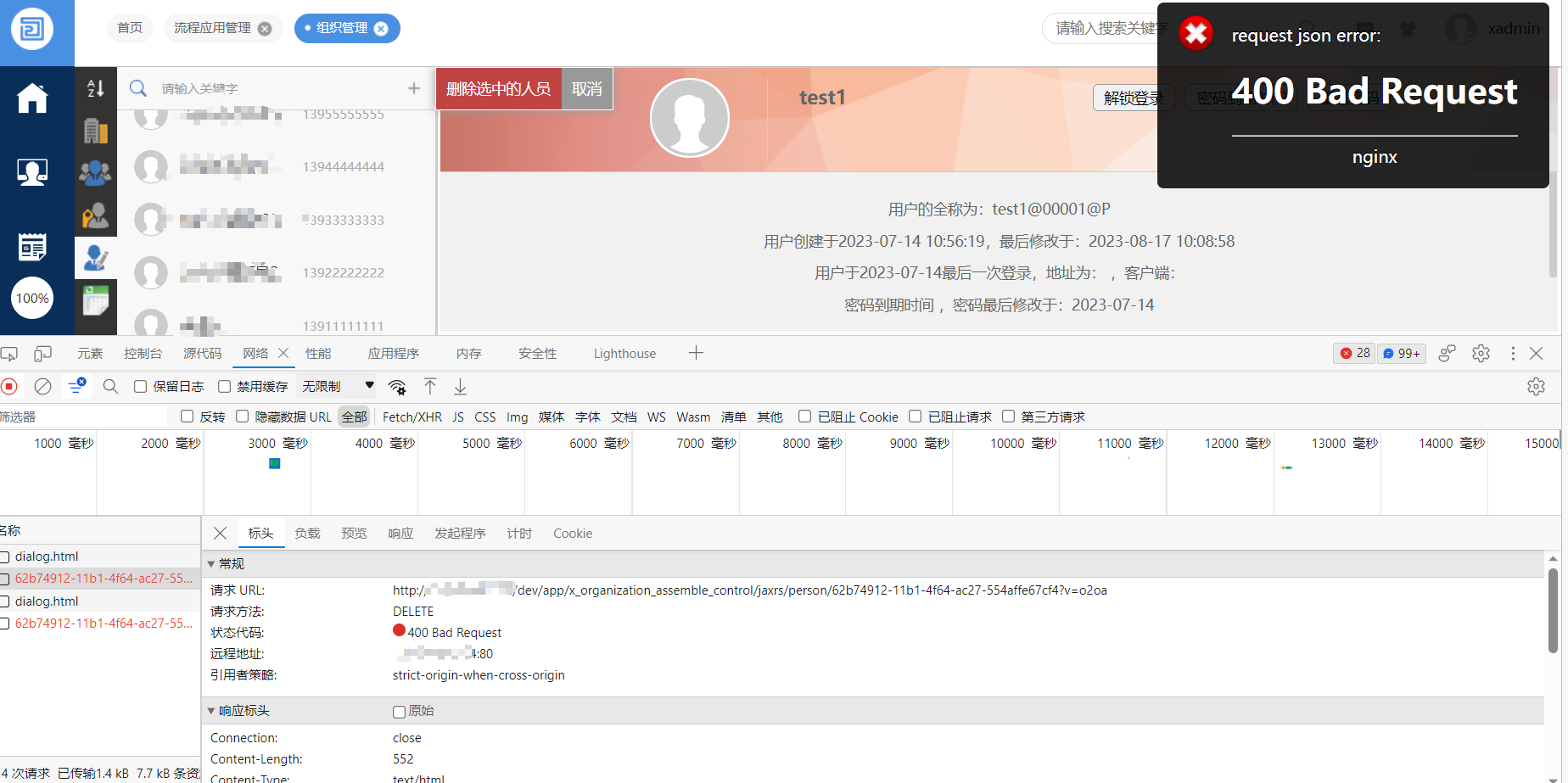Click the 删除选中的人员 button
The width and height of the screenshot is (1568, 783).
tap(498, 89)
